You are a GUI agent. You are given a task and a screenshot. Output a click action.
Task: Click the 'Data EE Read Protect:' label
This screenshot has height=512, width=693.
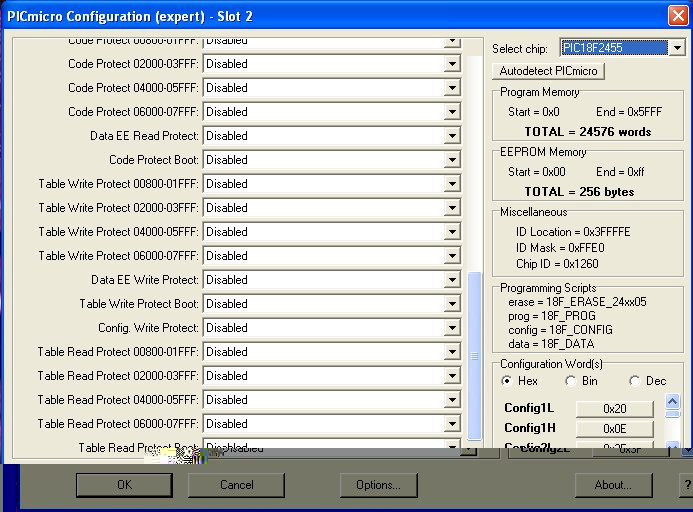tap(144, 136)
